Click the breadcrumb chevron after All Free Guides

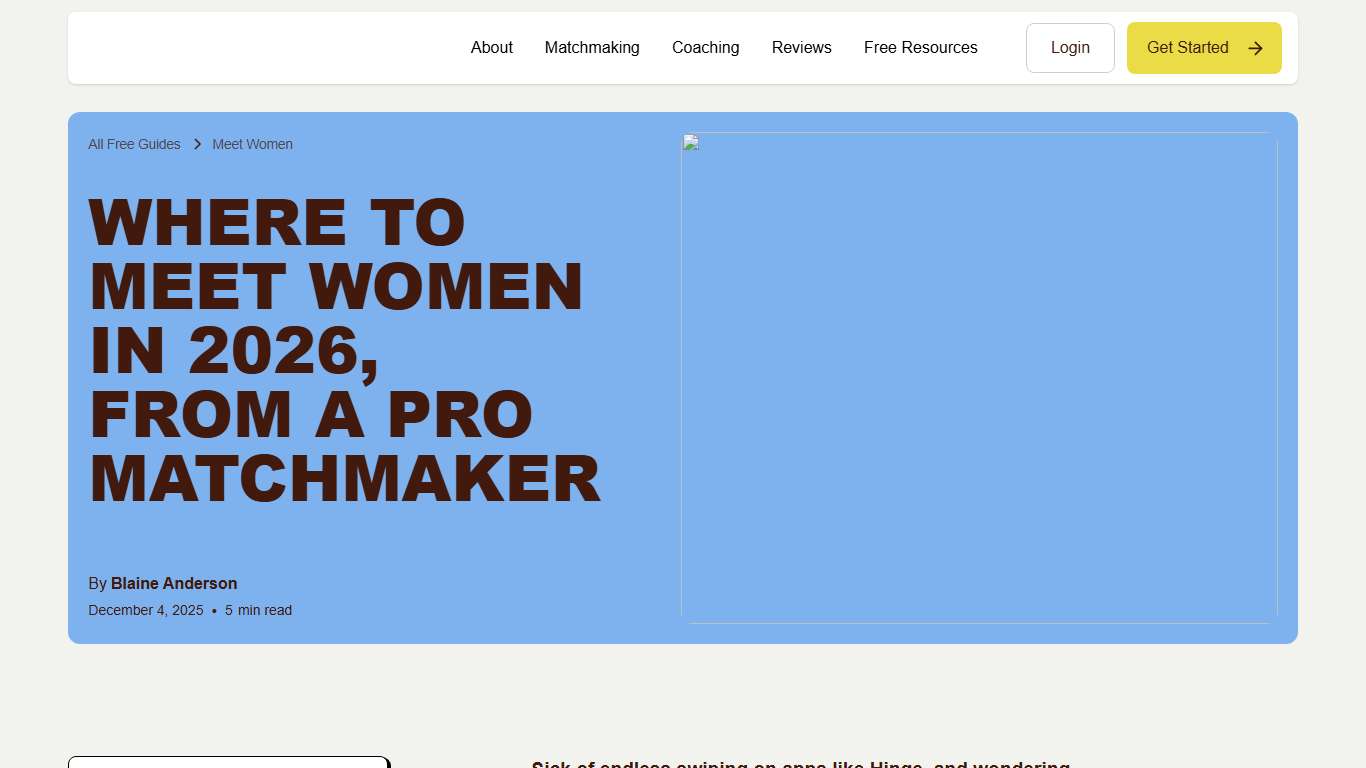pos(197,144)
